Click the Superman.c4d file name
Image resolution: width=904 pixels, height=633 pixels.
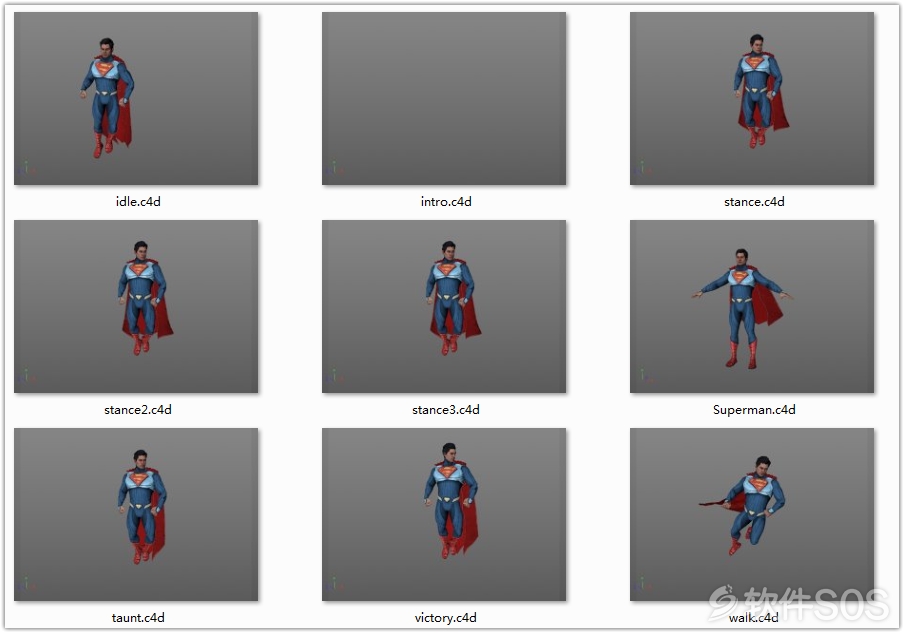754,410
